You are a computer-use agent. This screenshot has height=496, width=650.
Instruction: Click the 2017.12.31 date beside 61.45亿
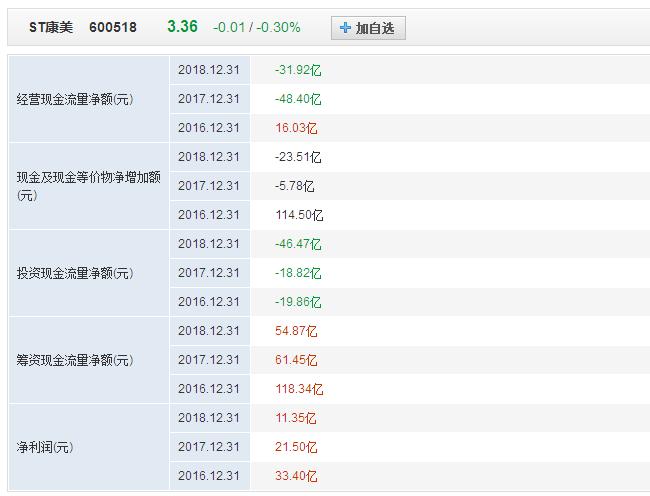(209, 360)
